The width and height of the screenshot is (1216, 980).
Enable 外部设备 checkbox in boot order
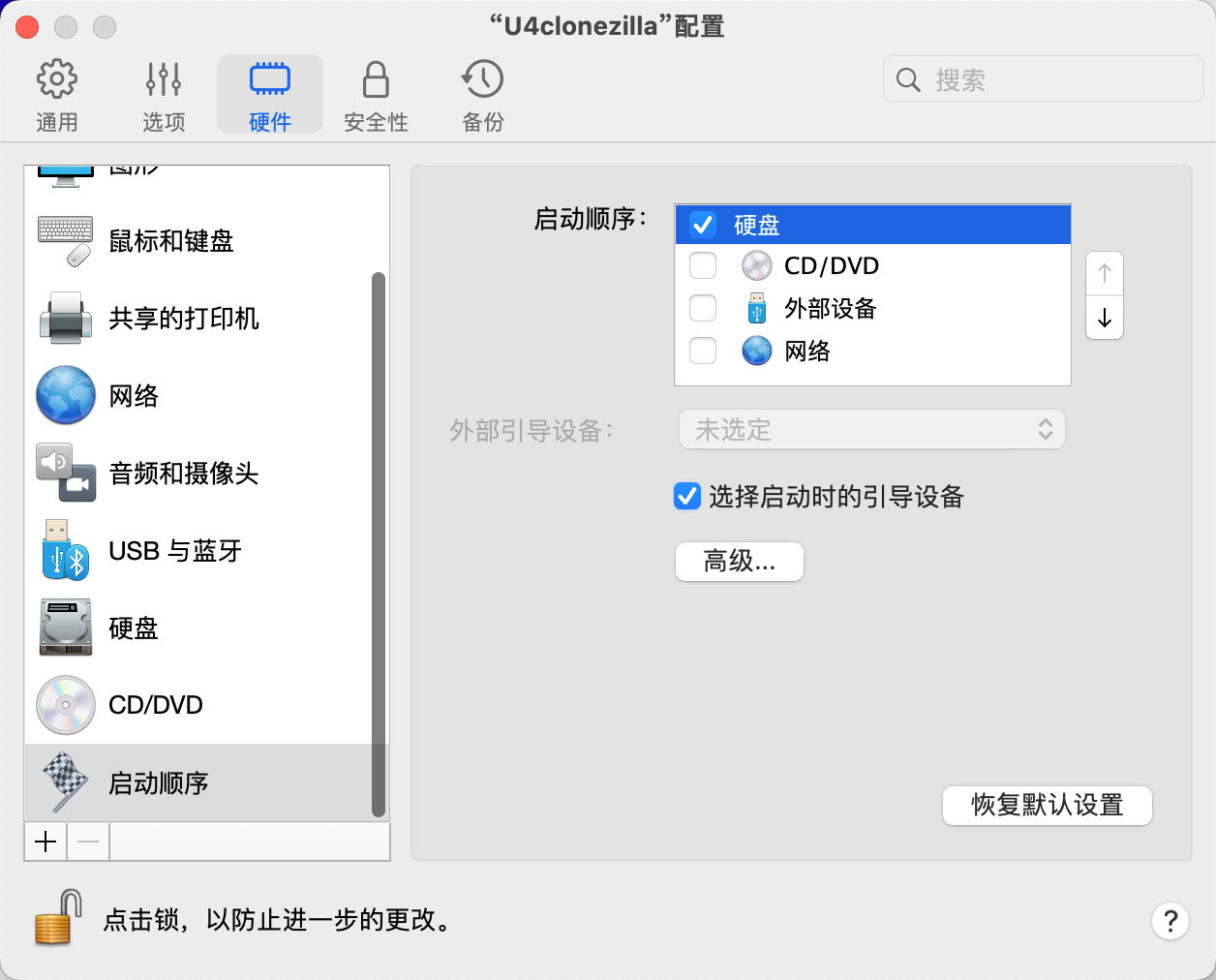[702, 308]
